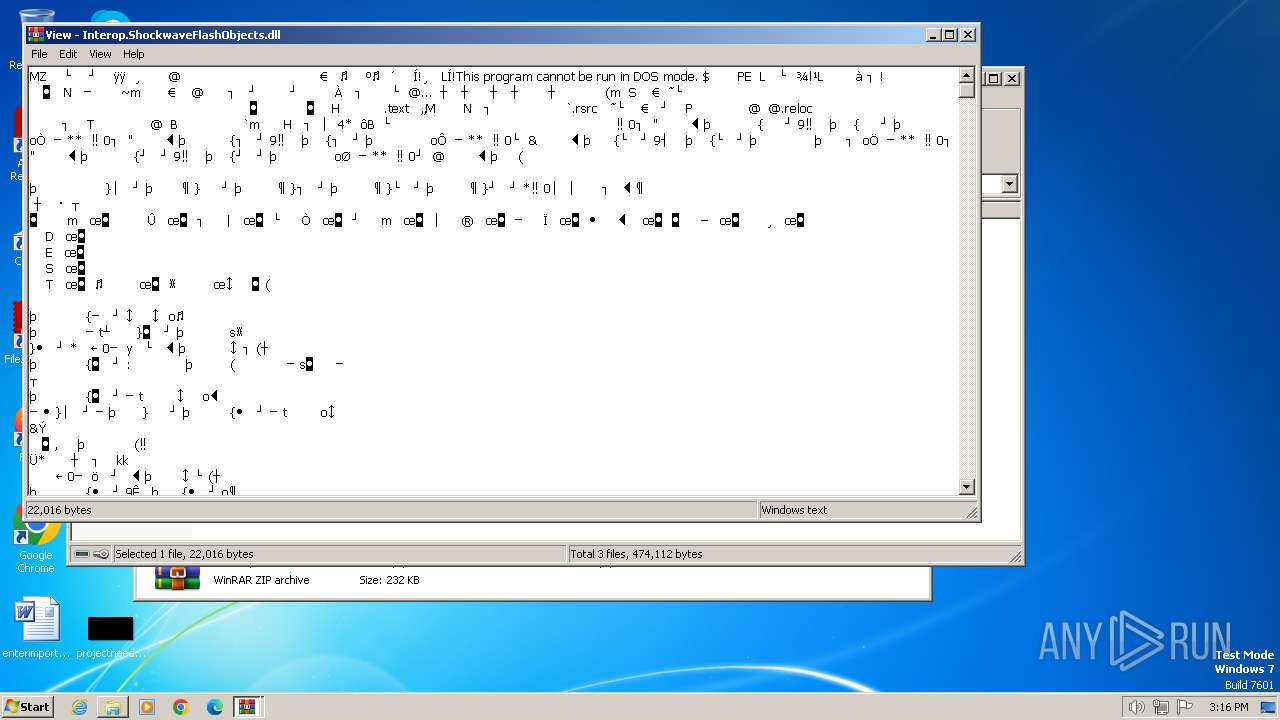Minimize the Interop.ShockwaveFlashObjects.dll viewer window
Image resolution: width=1280 pixels, height=720 pixels.
(934, 34)
